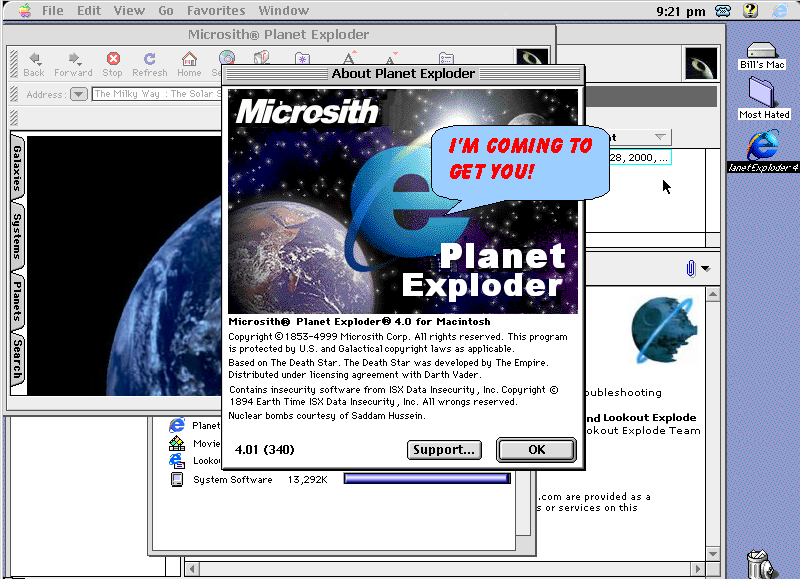The image size is (800, 579).
Task: Switch to the Search side tab
Action: tap(17, 359)
